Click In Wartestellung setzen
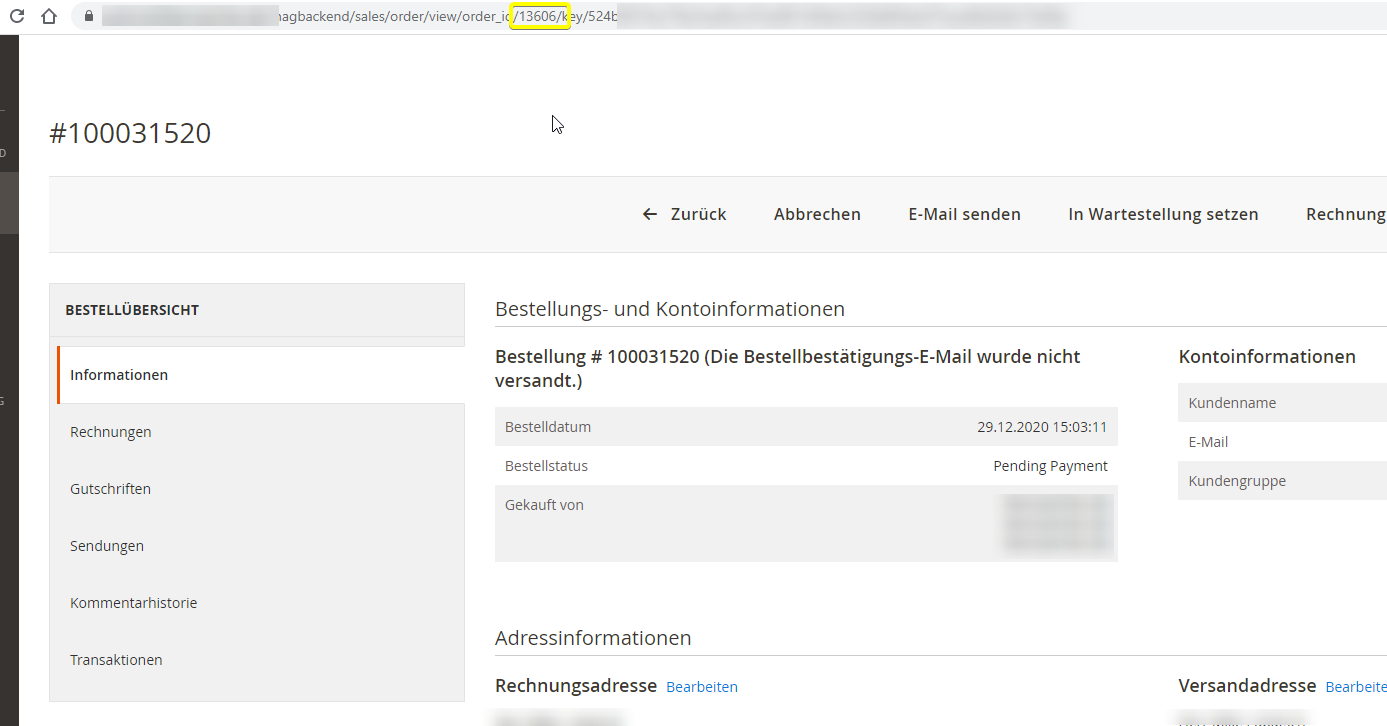This screenshot has width=1387, height=726. point(1163,214)
